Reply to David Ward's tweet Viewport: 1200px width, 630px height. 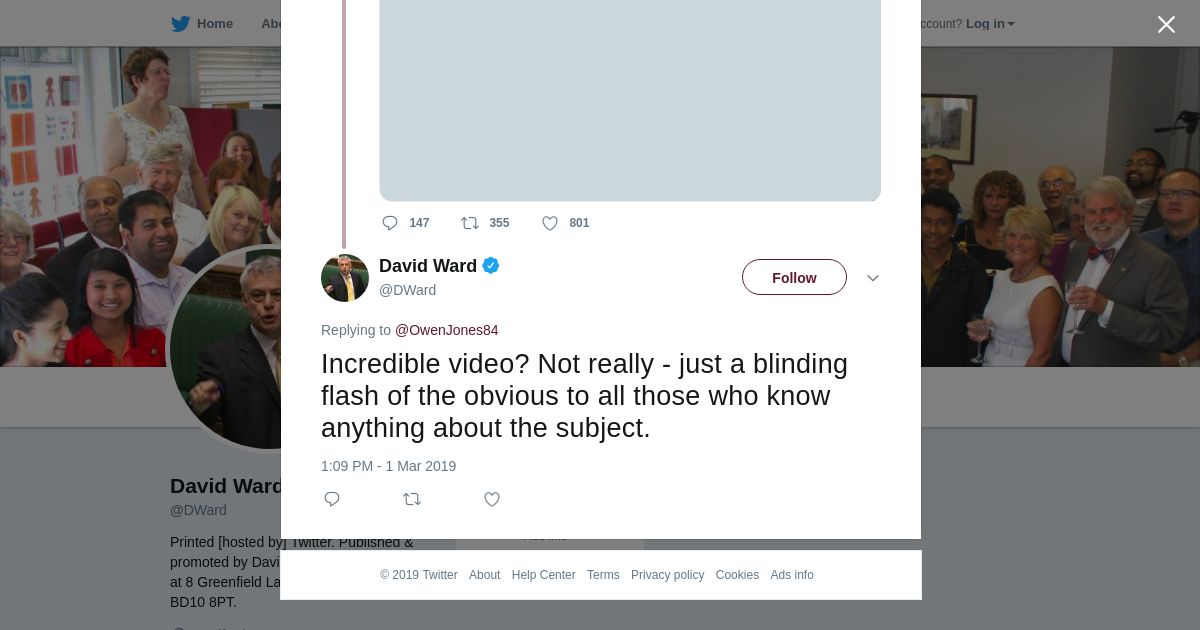coord(332,499)
